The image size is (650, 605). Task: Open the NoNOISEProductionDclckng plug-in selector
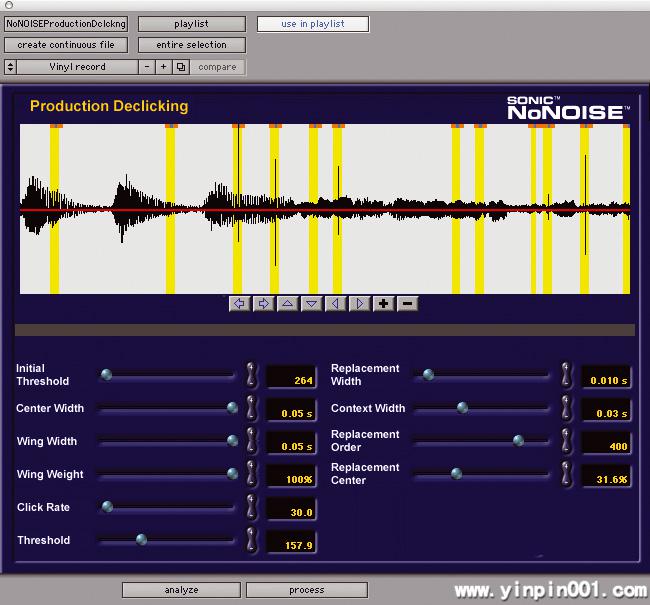[x=66, y=24]
